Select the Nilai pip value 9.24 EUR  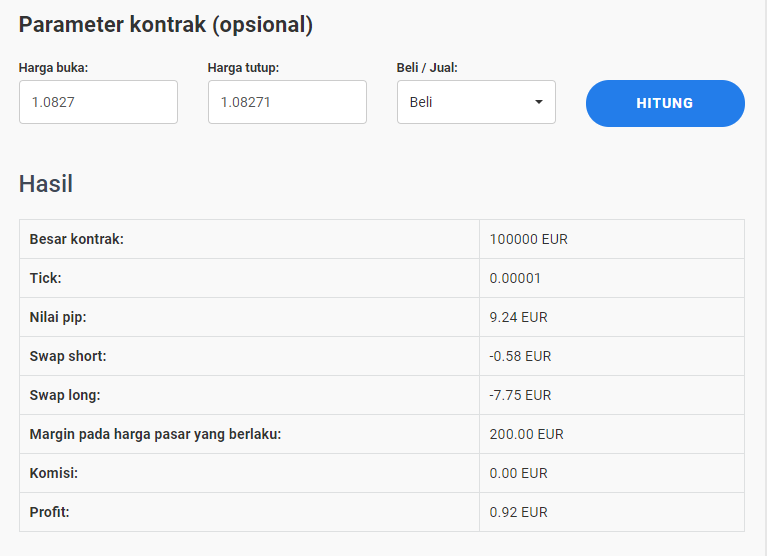pyautogui.click(x=518, y=317)
